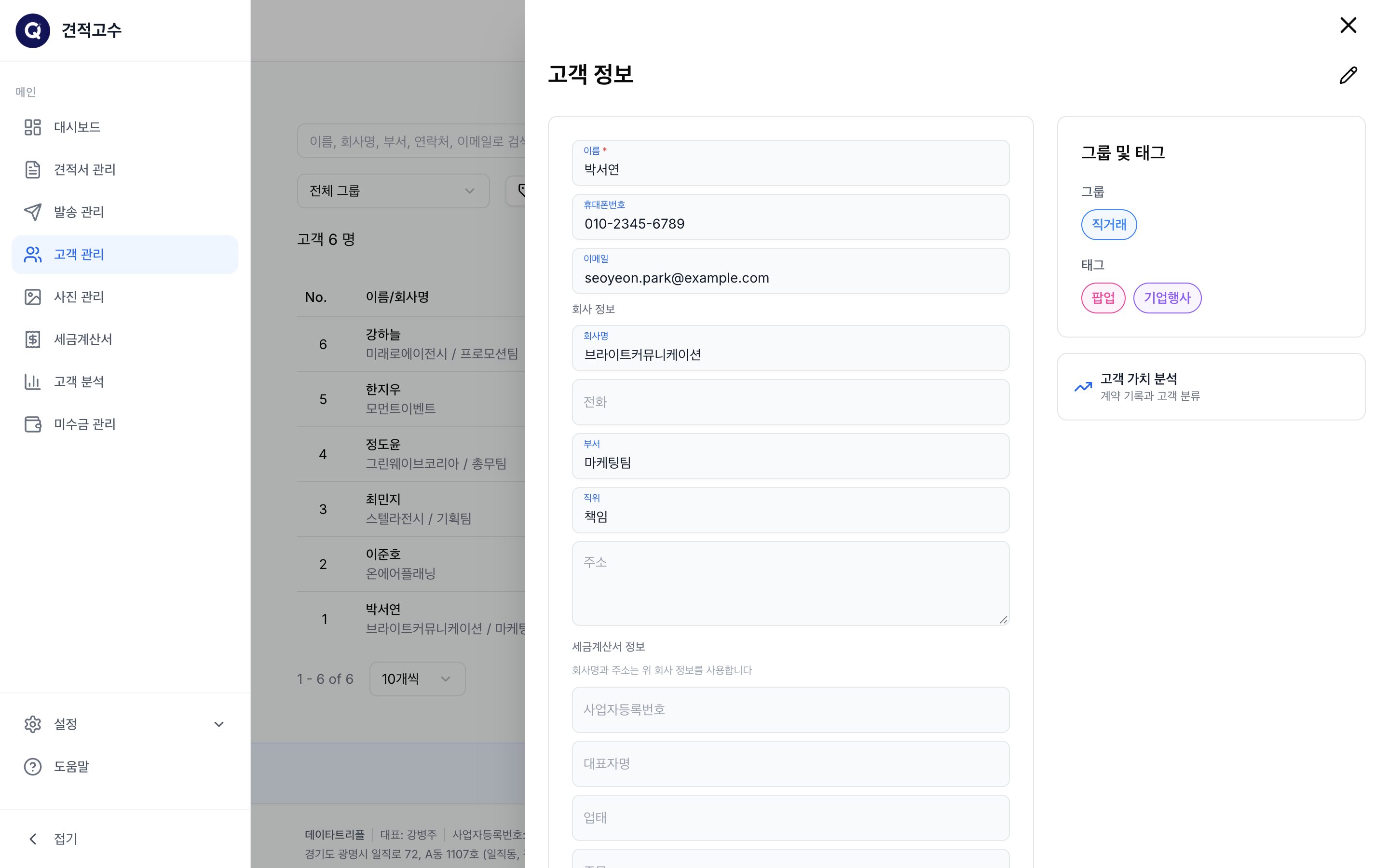
Task: Click the 휴대폰번호 input field
Action: 790,217
